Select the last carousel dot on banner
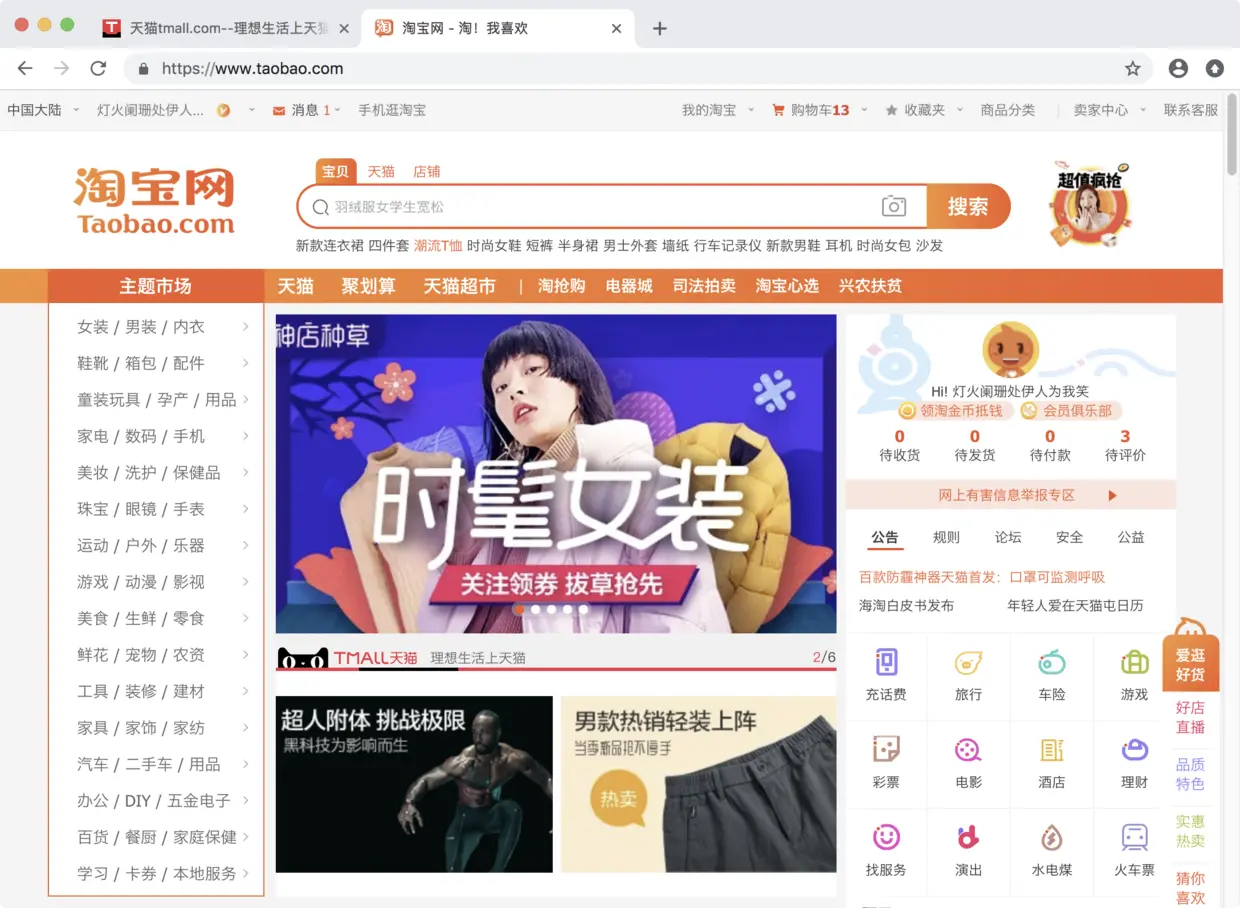1240x908 pixels. point(583,609)
